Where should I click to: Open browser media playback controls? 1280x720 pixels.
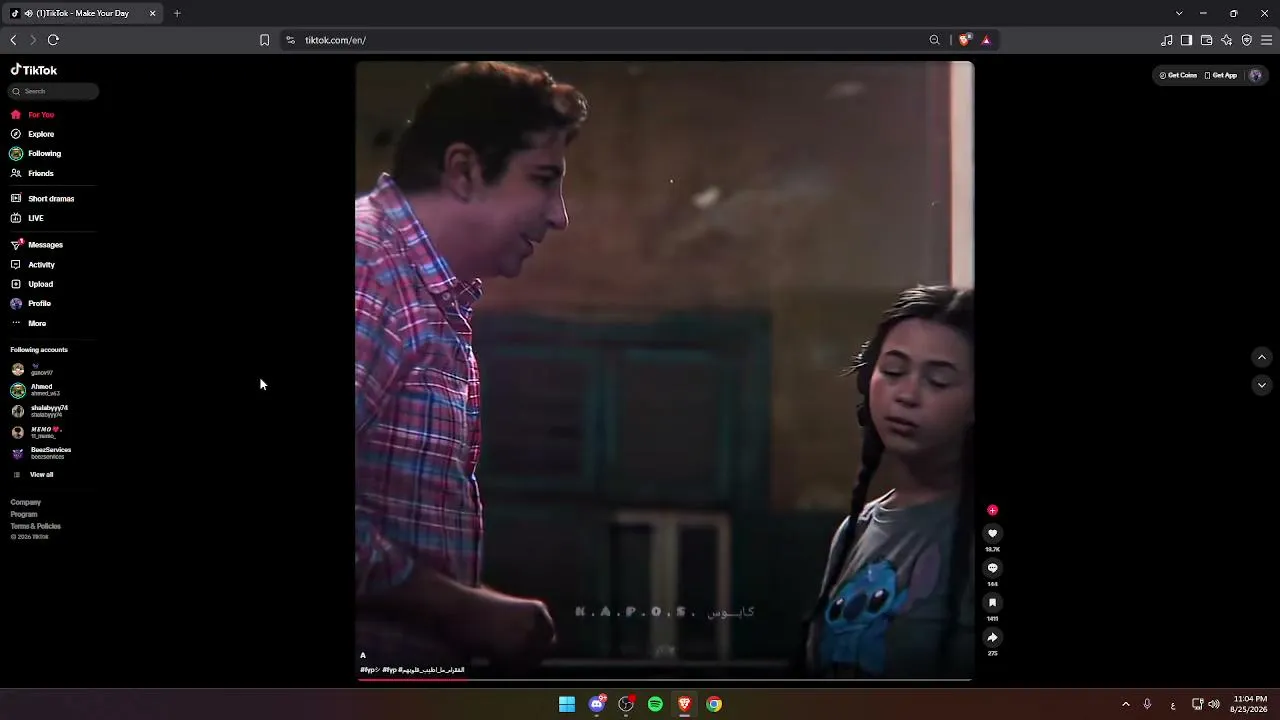1167,40
